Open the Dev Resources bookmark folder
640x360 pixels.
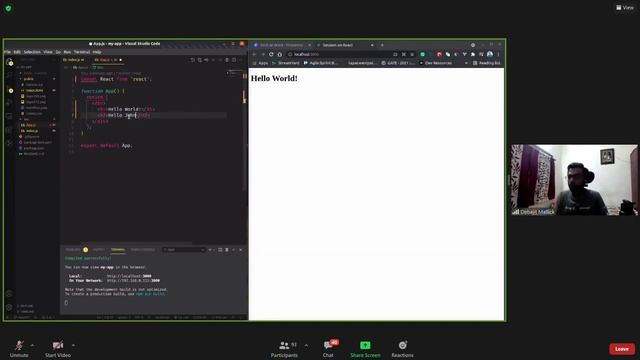click(x=436, y=63)
